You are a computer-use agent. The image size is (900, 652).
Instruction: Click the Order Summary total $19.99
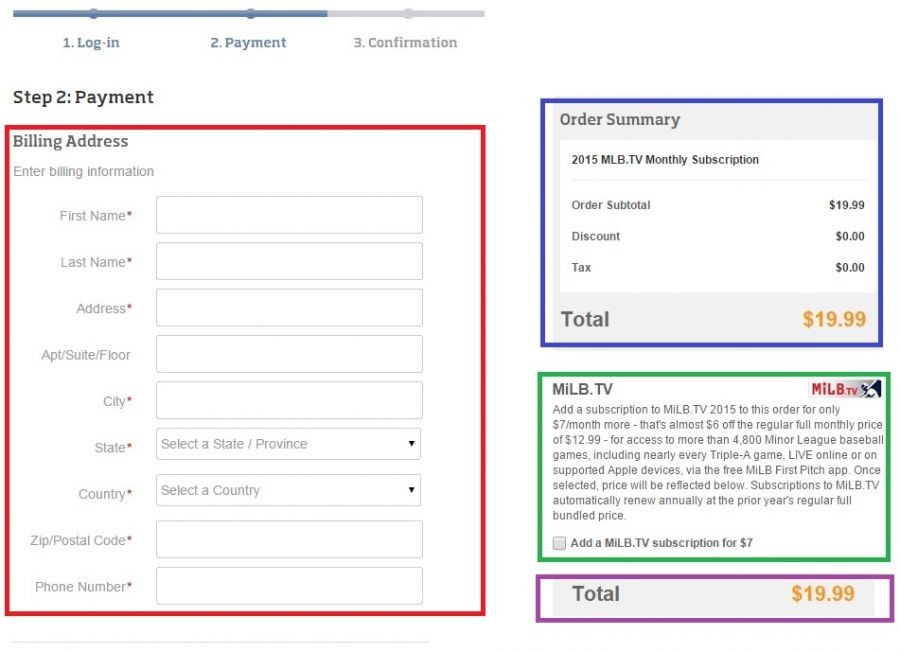pos(834,319)
